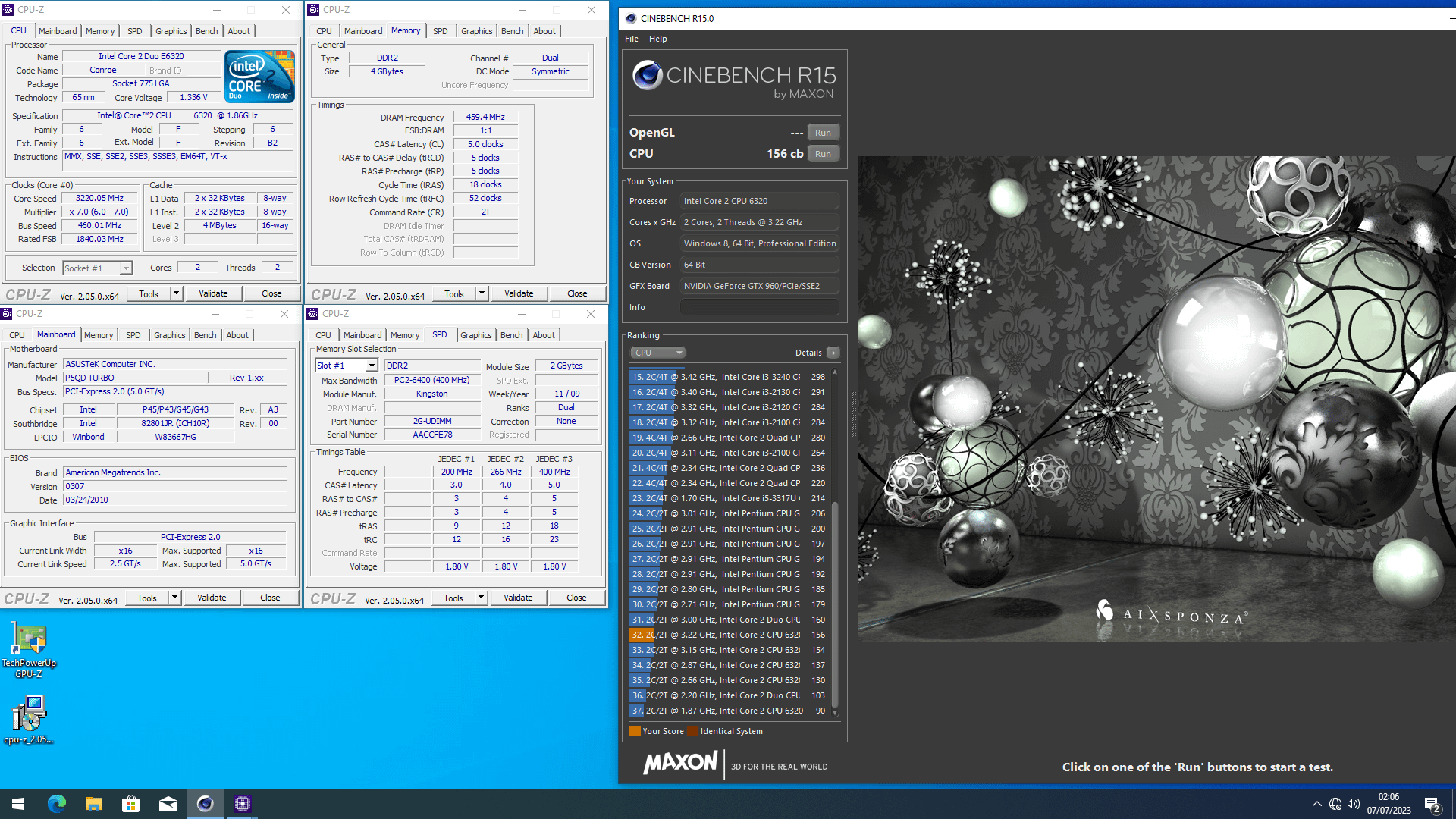Open the Bench tab in the CPU-Z window showing Memory Slot Selection
The height and width of the screenshot is (819, 1456).
[x=512, y=335]
